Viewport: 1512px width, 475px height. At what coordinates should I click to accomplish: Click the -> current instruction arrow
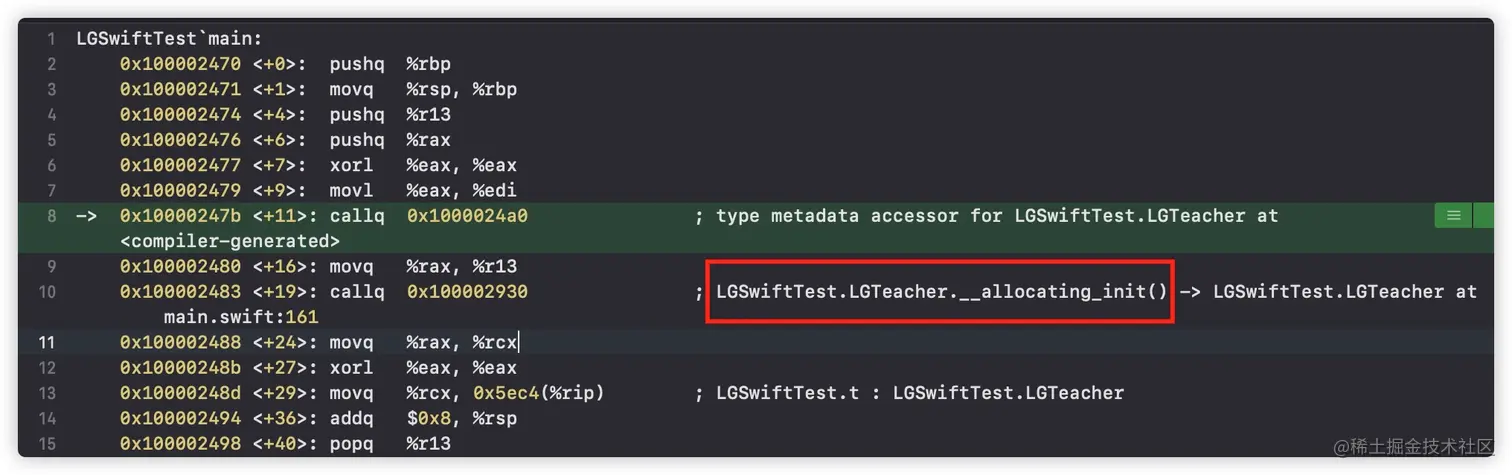(86, 215)
